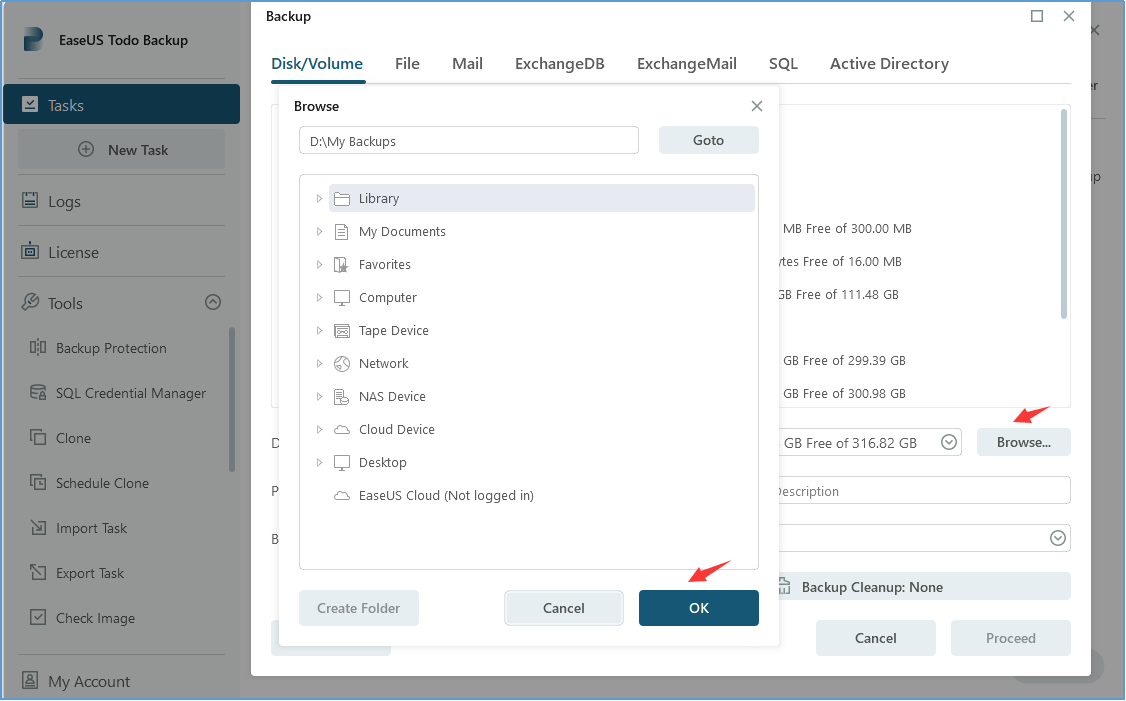Screen dimensions: 1126x701
Task: Expand the Tape Device tree node
Action: coord(320,330)
